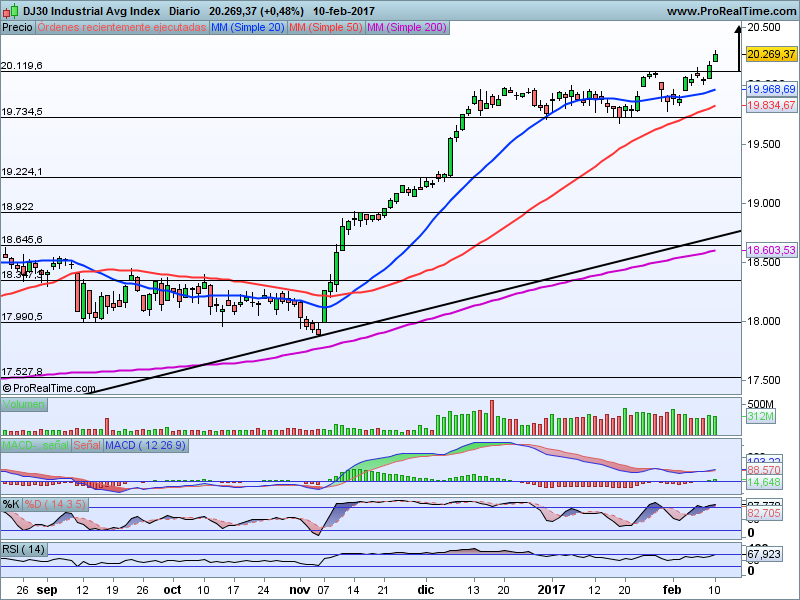Click the MACD-. señal label
Image resolution: width=800 pixels, height=600 pixels.
pos(35,445)
